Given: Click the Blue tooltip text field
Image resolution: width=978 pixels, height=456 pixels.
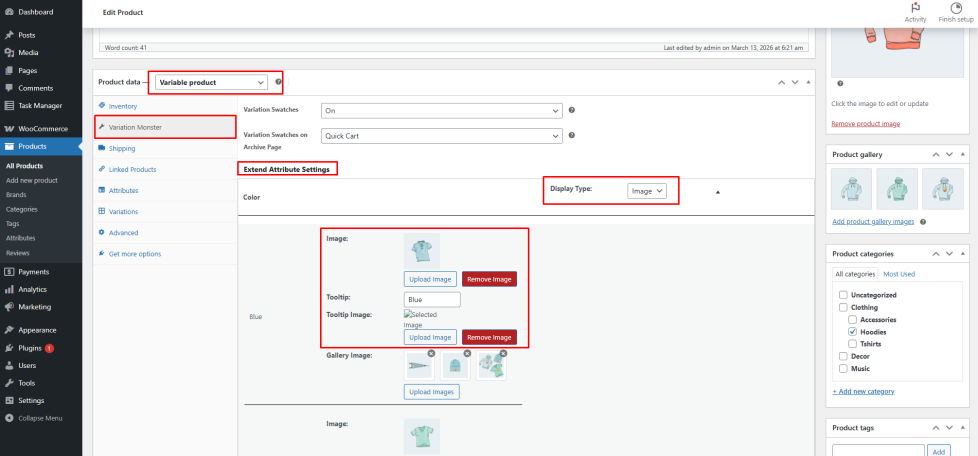Looking at the screenshot, I should 432,299.
